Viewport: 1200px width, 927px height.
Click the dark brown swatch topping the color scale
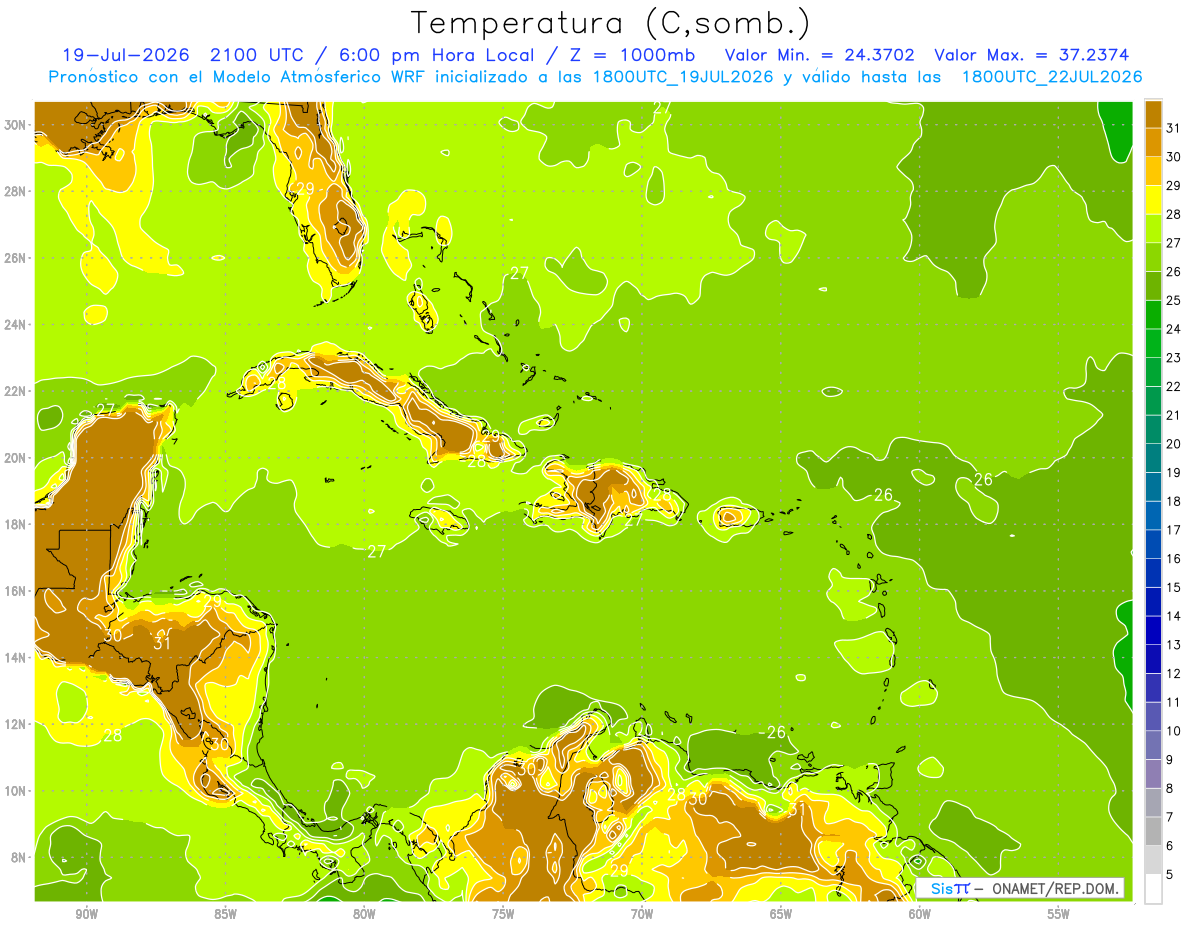tap(1153, 113)
